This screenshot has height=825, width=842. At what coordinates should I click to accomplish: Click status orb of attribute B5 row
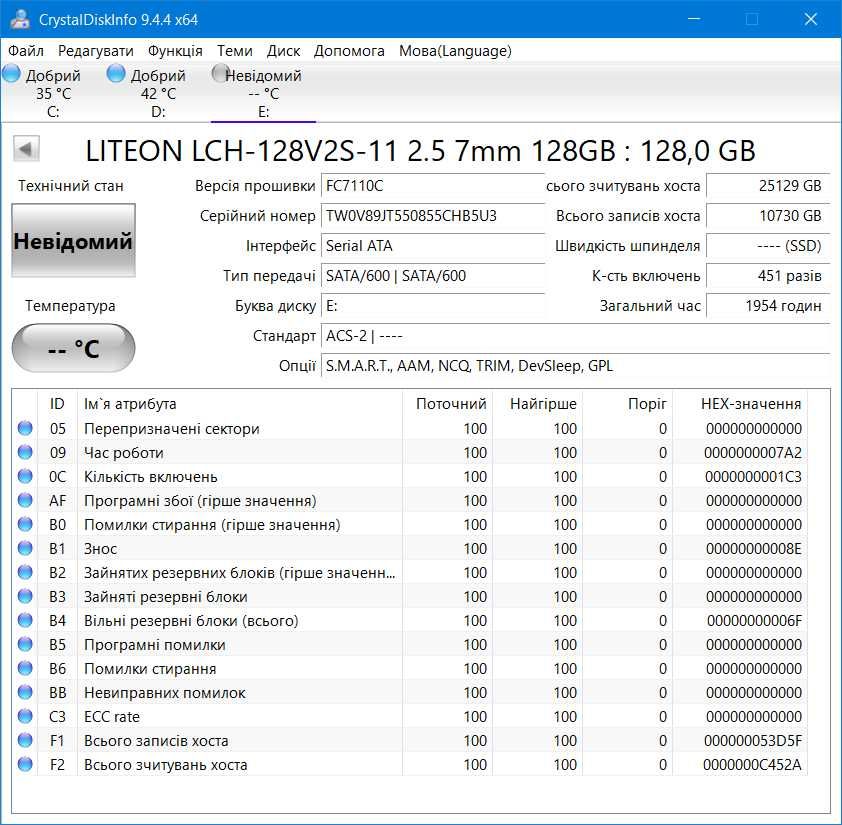(25, 644)
